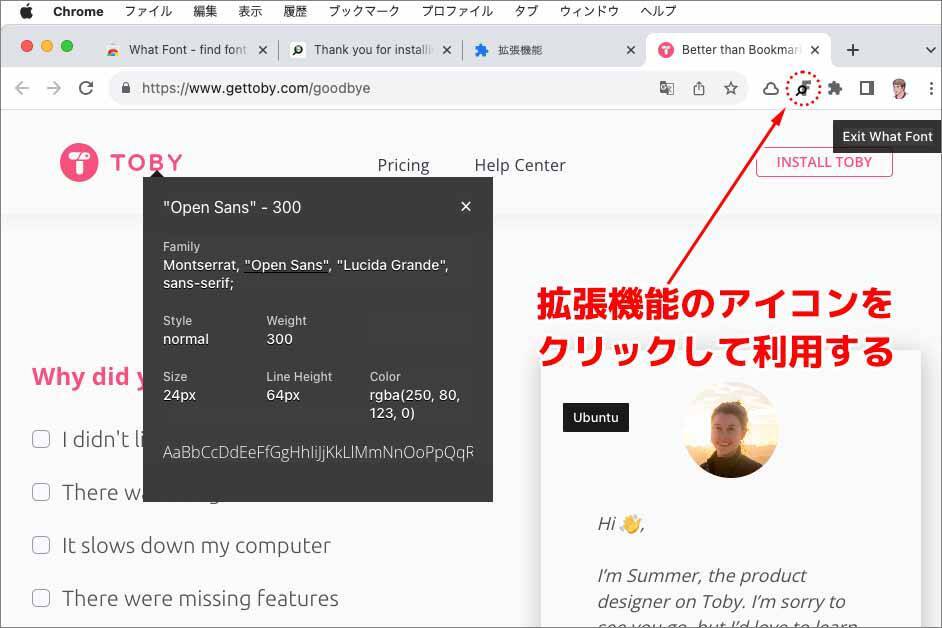Open the タブ menu

[526, 11]
